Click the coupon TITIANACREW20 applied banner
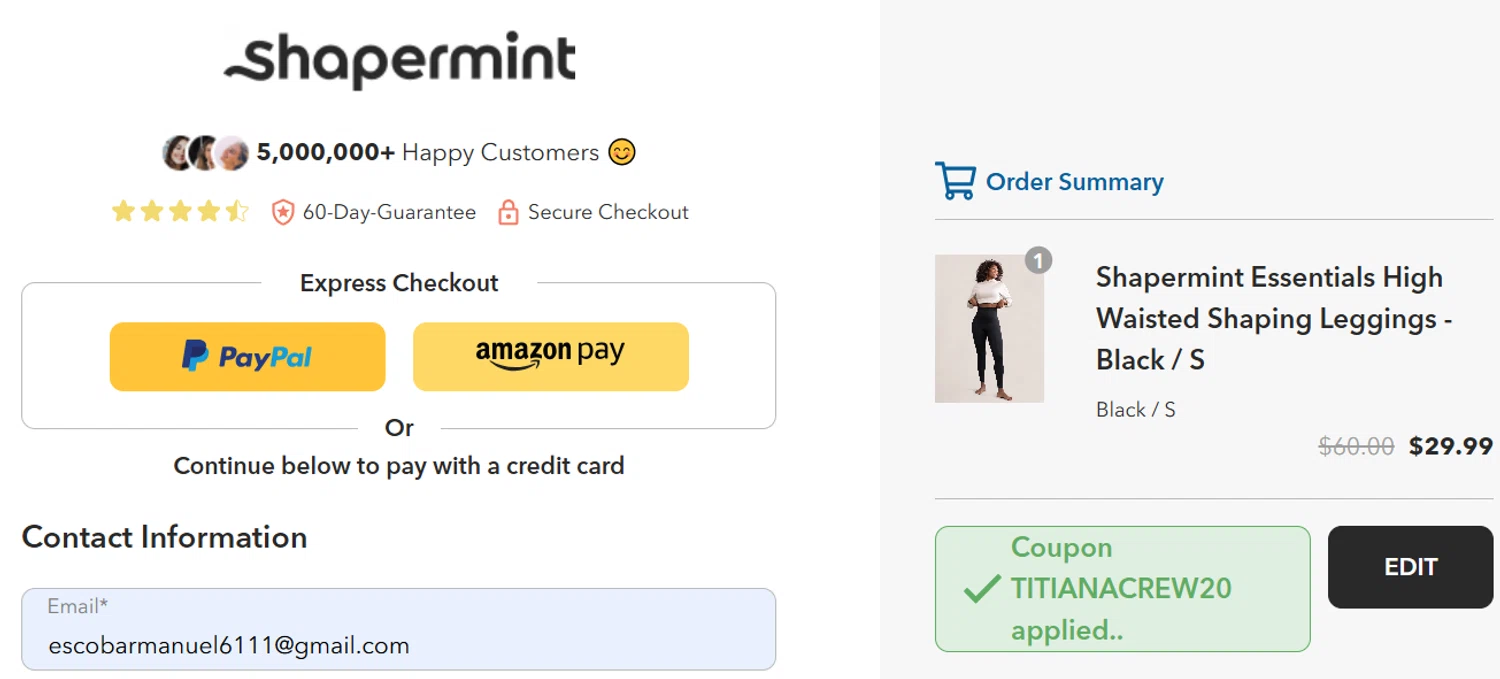Screen dimensions: 1500x679 (1122, 589)
